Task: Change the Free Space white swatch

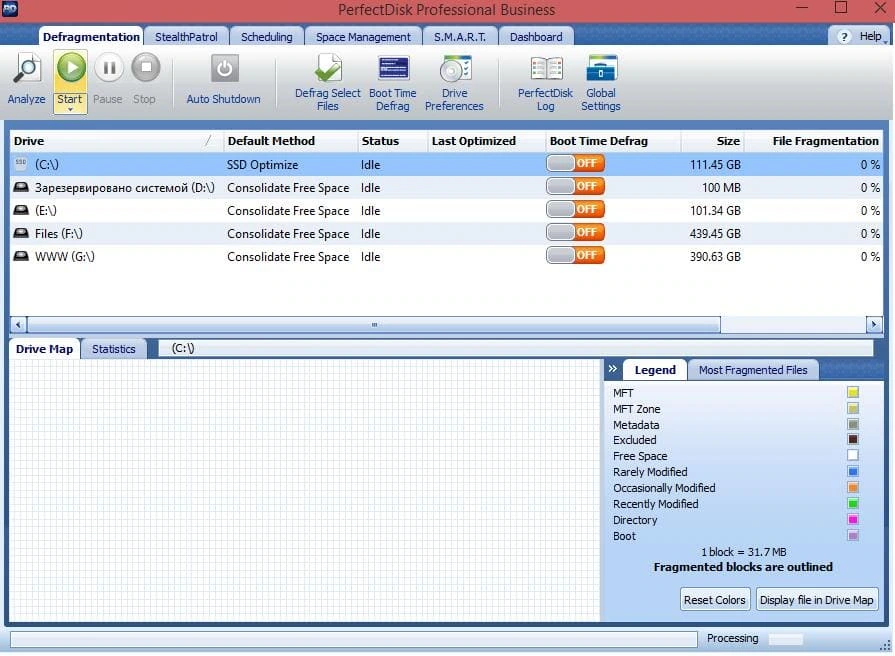Action: [x=853, y=456]
